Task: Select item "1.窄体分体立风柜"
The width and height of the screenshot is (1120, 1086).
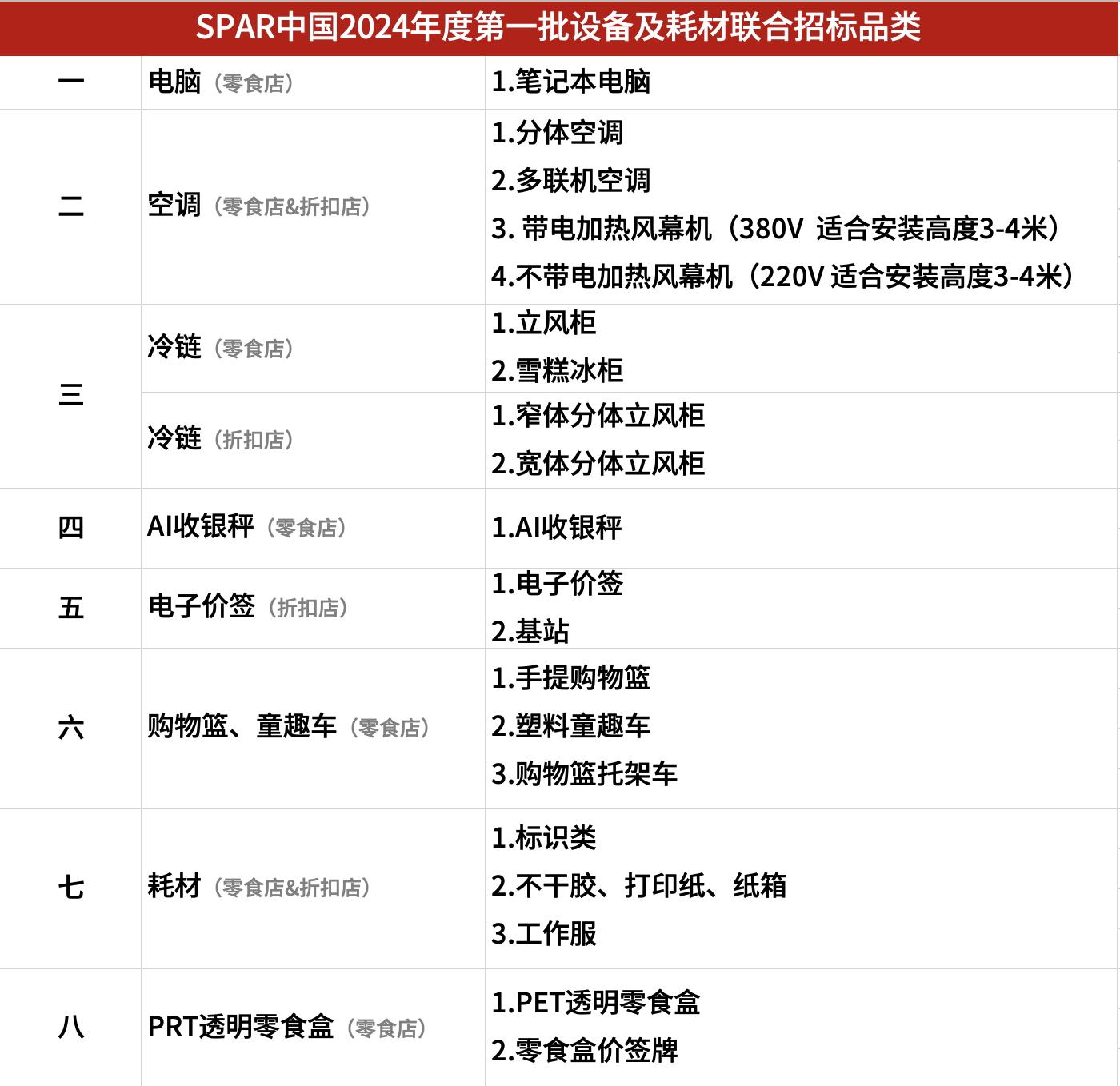Action: tap(598, 416)
